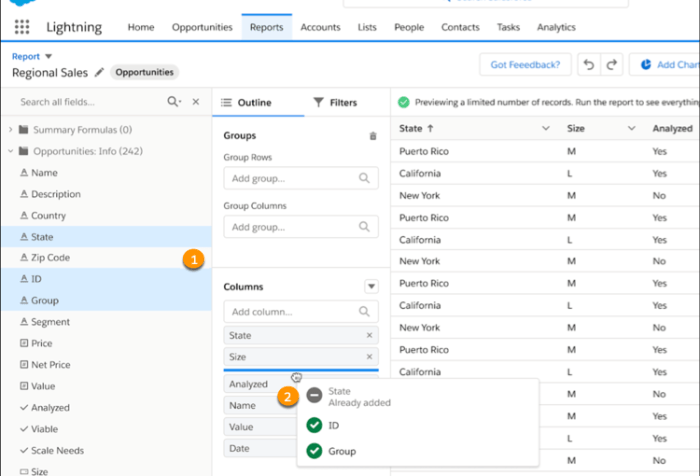Expand the Summary Formulas folder
700x476 pixels.
pyautogui.click(x=11, y=130)
